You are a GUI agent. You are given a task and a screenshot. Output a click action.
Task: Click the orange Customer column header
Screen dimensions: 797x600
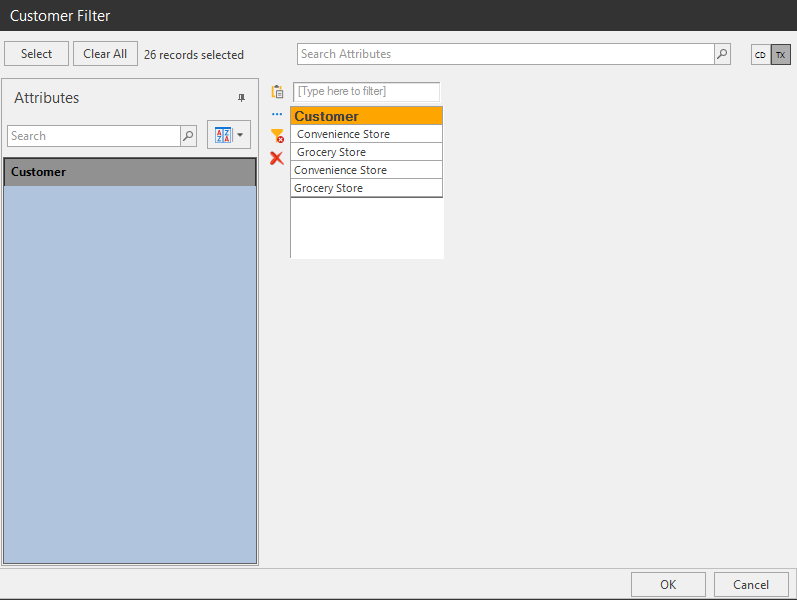(366, 116)
